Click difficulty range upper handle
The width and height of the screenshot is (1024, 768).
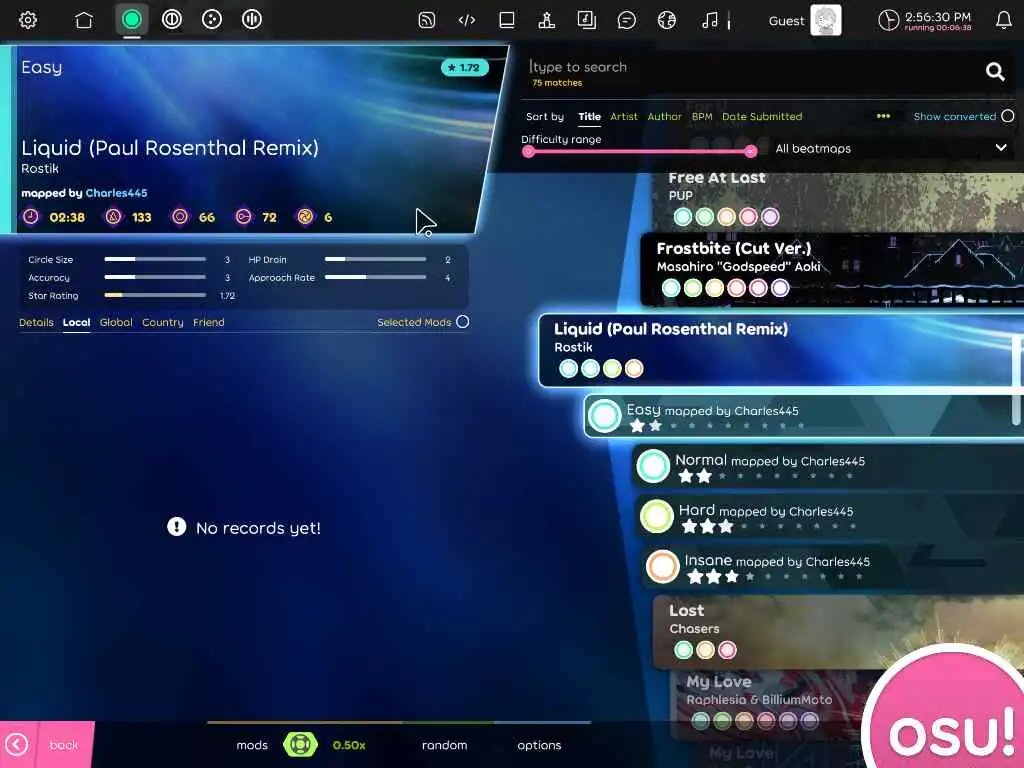click(750, 152)
